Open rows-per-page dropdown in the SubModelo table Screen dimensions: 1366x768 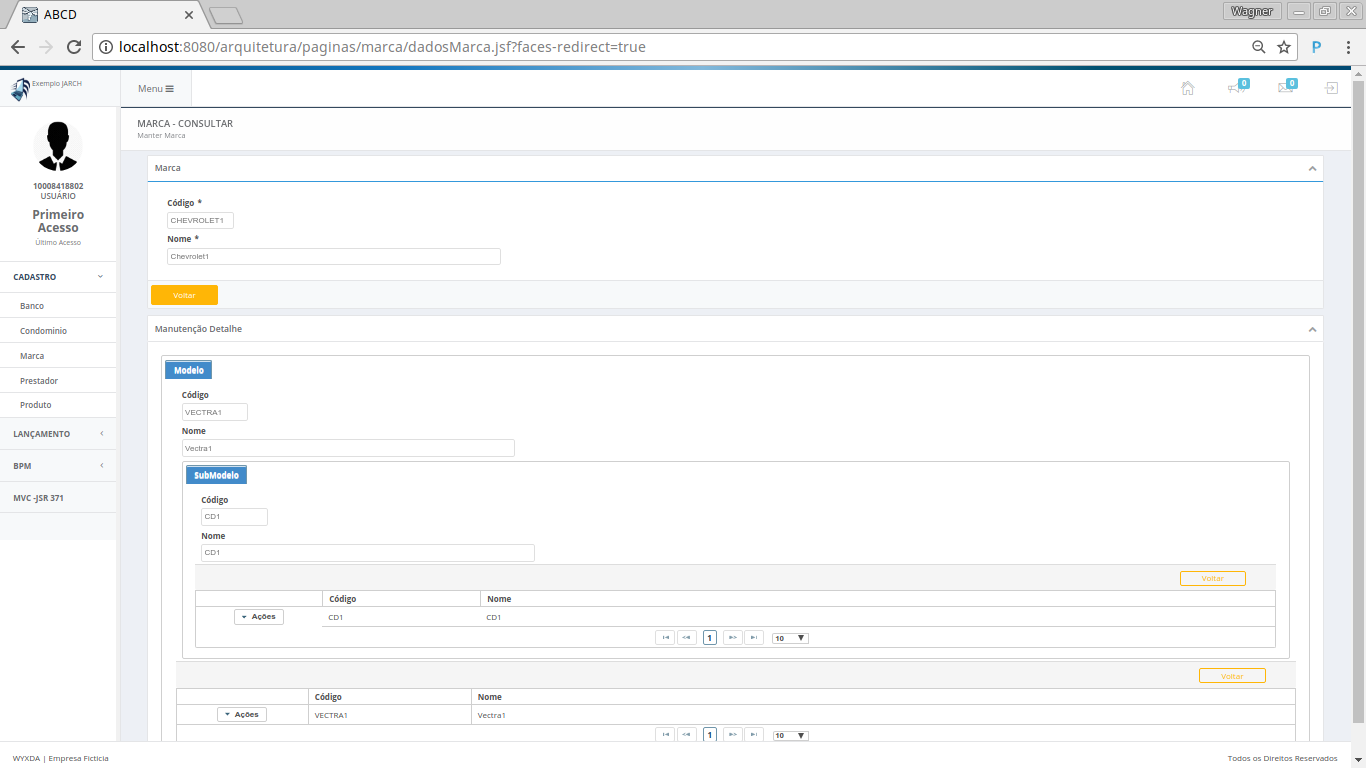[789, 638]
